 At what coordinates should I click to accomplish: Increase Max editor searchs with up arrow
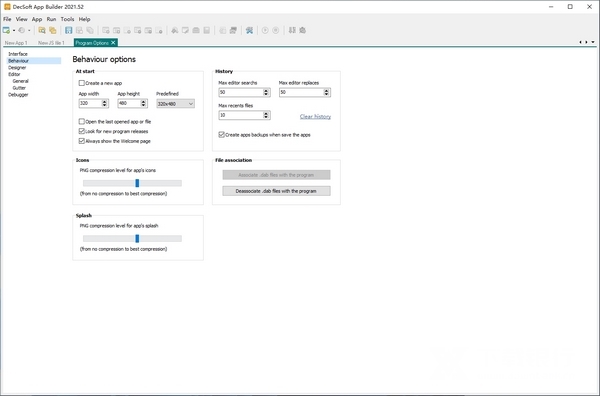pos(266,90)
